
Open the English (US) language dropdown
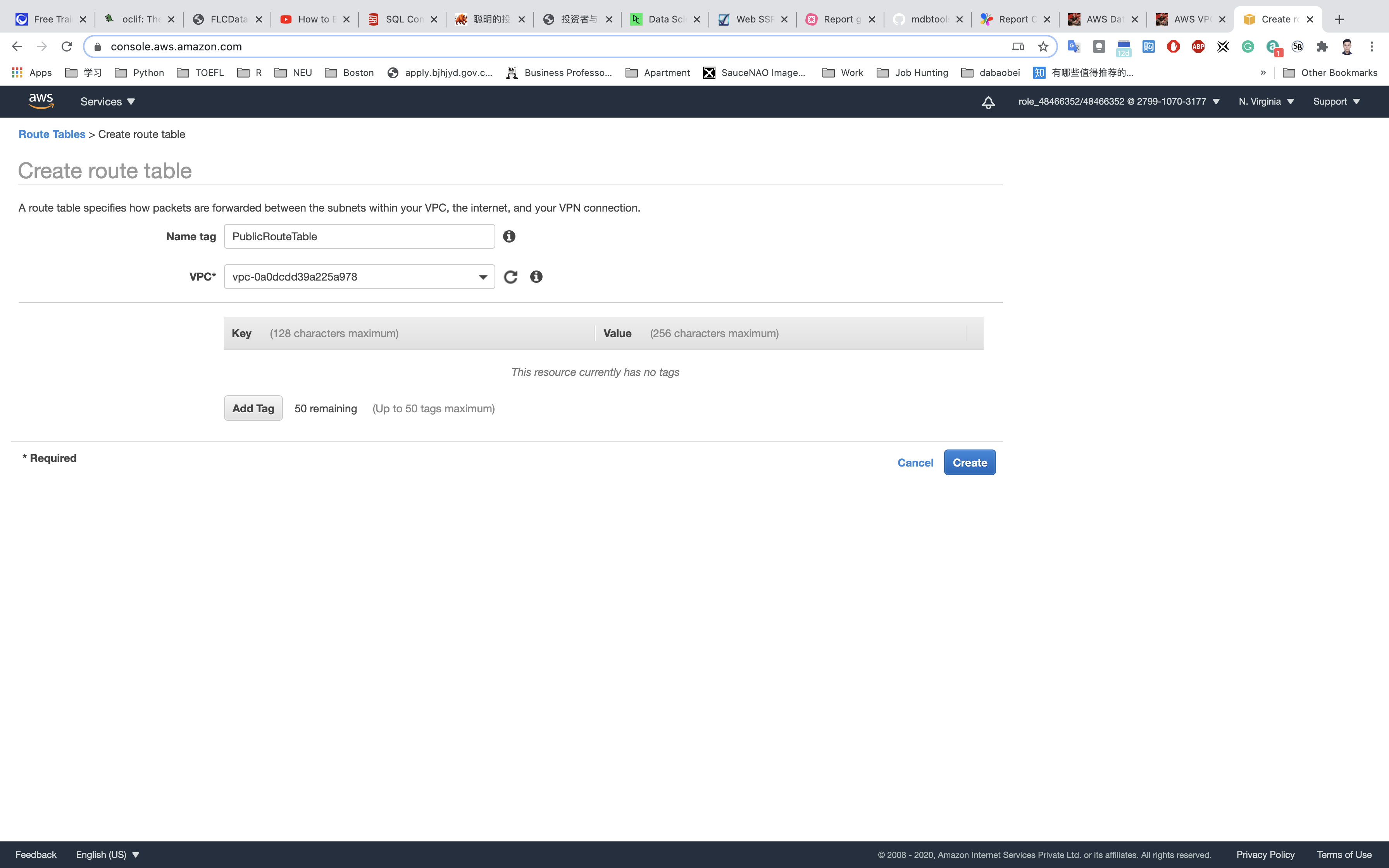click(x=107, y=855)
